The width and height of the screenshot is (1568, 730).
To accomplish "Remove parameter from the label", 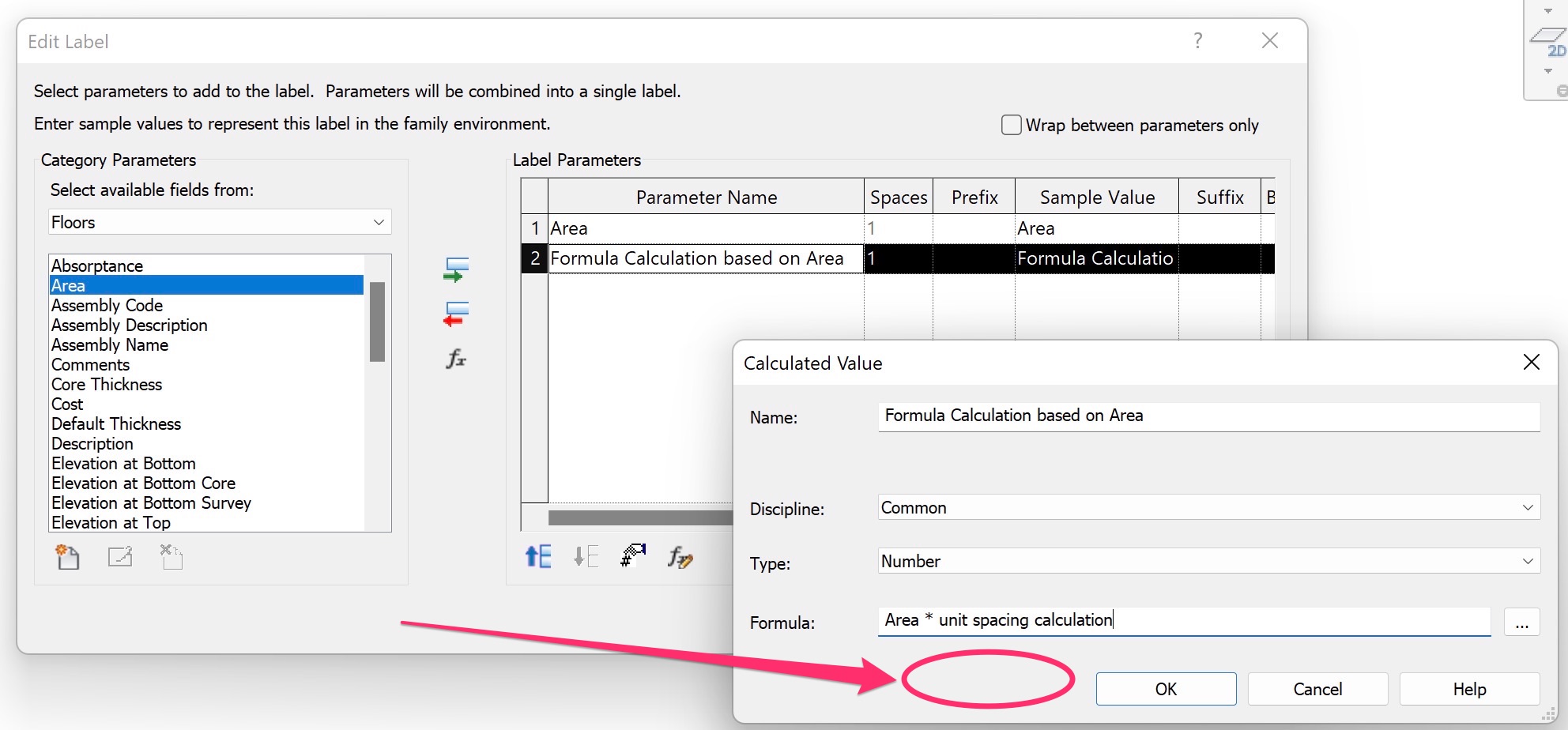I will 457,314.
